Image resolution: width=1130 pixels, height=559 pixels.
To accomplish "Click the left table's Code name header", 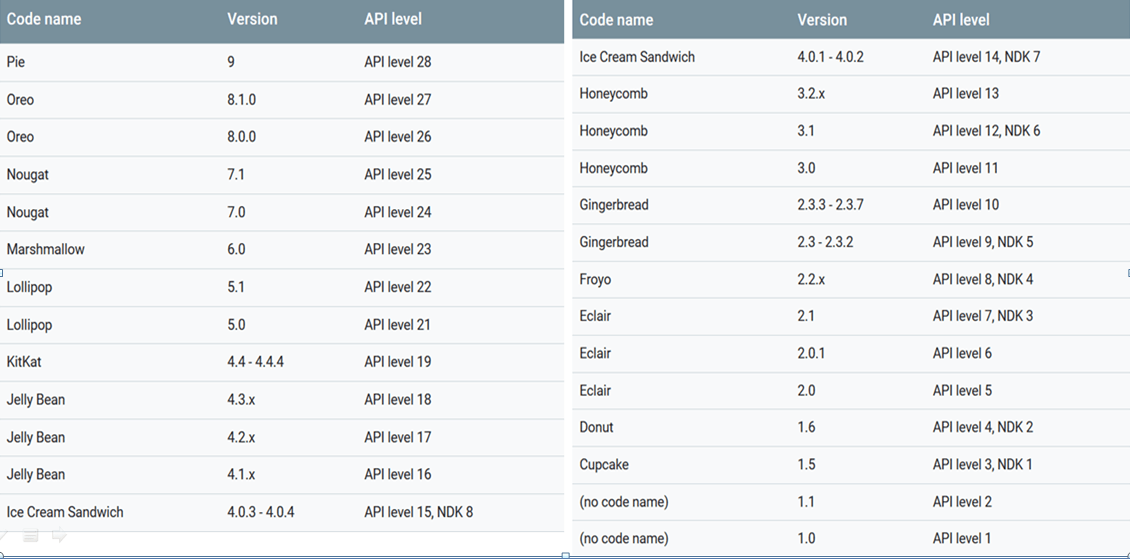I will (43, 19).
